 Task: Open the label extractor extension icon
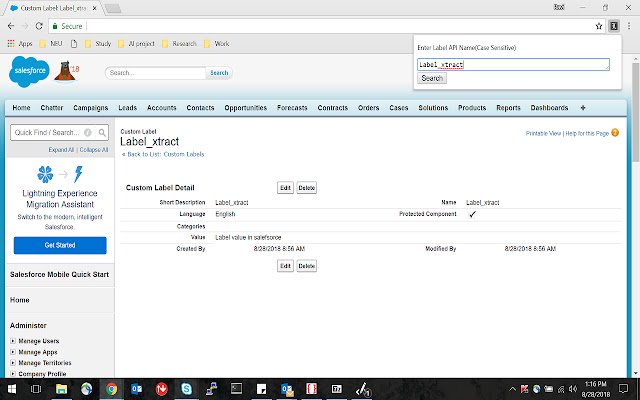[x=613, y=26]
